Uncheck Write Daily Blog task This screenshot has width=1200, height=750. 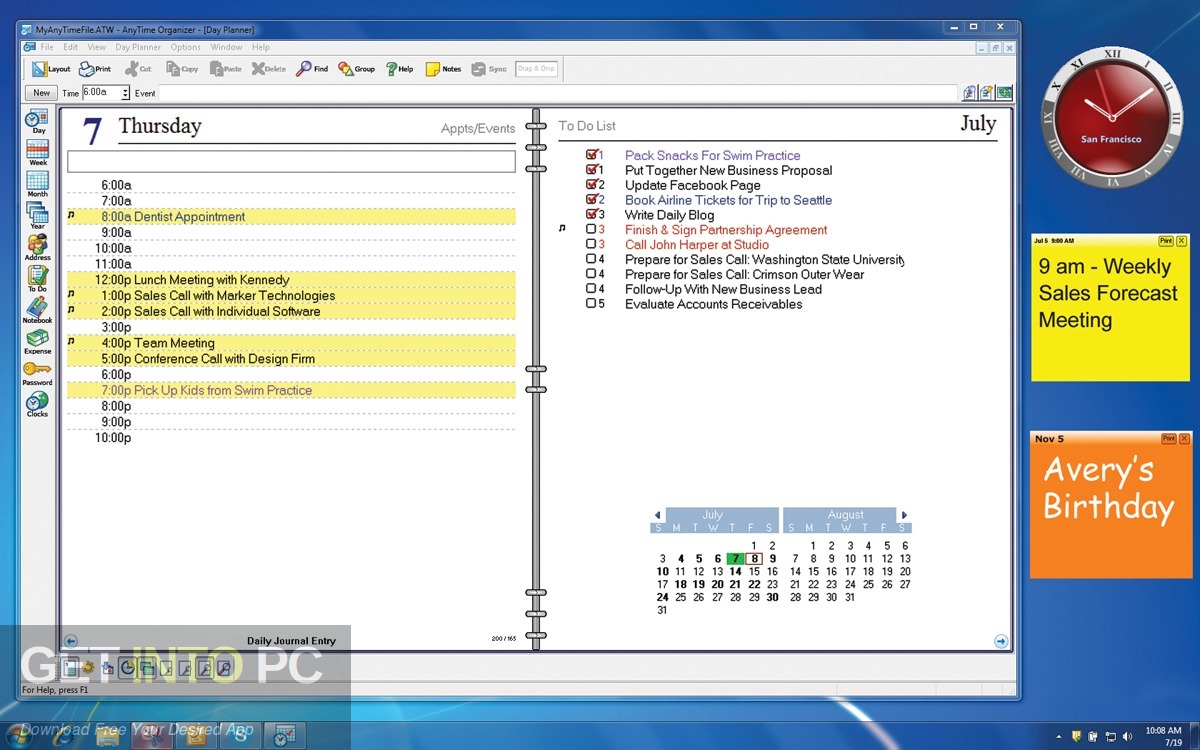point(591,214)
